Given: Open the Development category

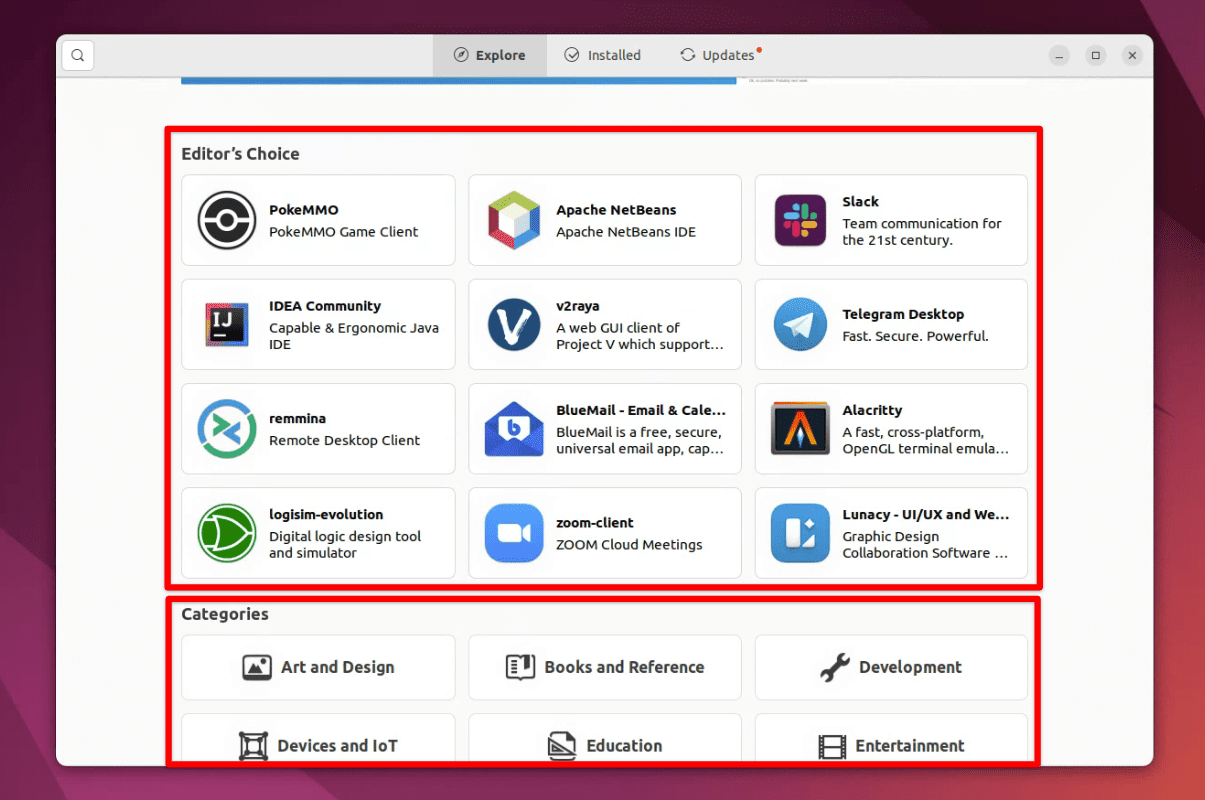Looking at the screenshot, I should point(891,667).
